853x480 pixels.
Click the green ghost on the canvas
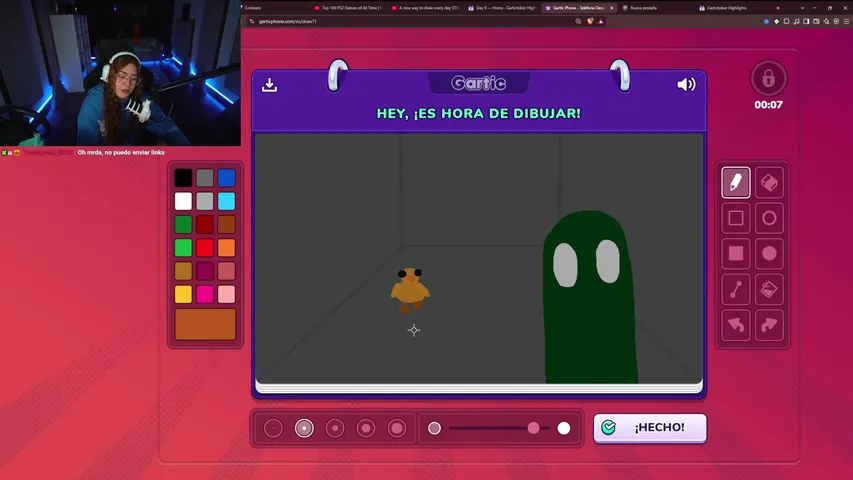[590, 298]
